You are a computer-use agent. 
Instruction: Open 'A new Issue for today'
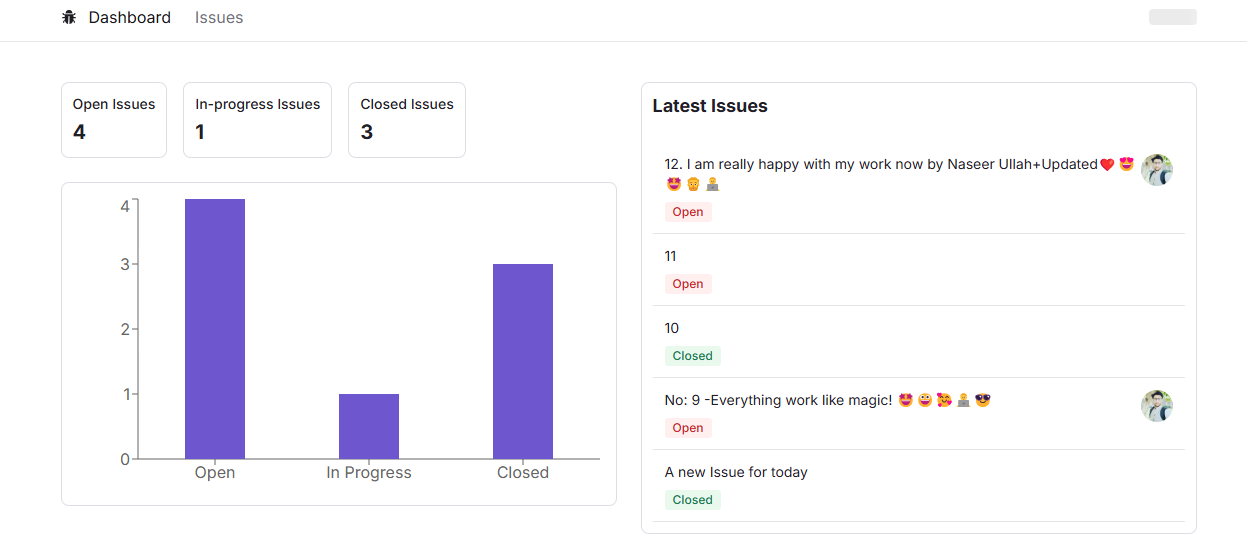pyautogui.click(x=736, y=473)
